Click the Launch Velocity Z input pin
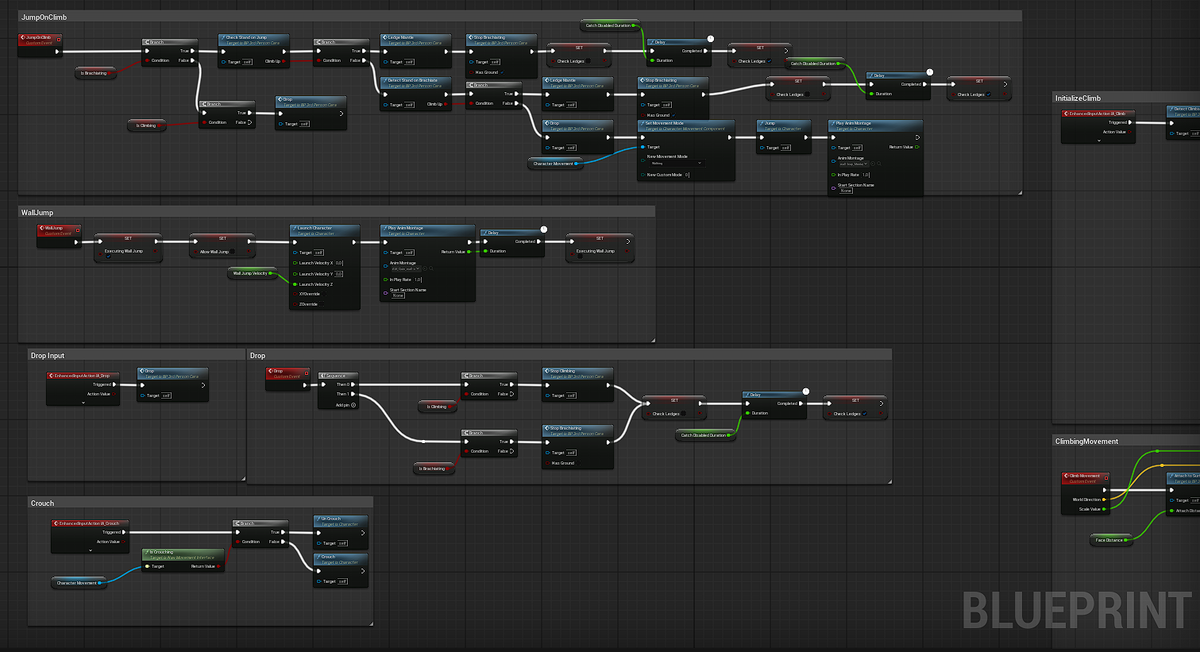Image resolution: width=1200 pixels, height=652 pixels. (x=295, y=283)
